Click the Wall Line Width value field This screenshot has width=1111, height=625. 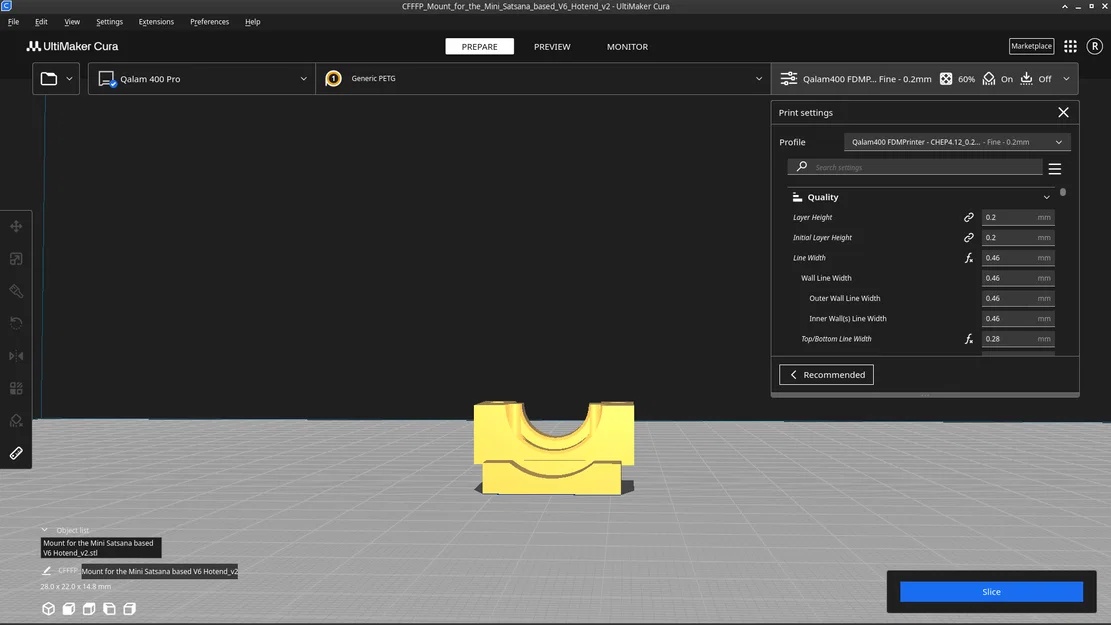1017,278
